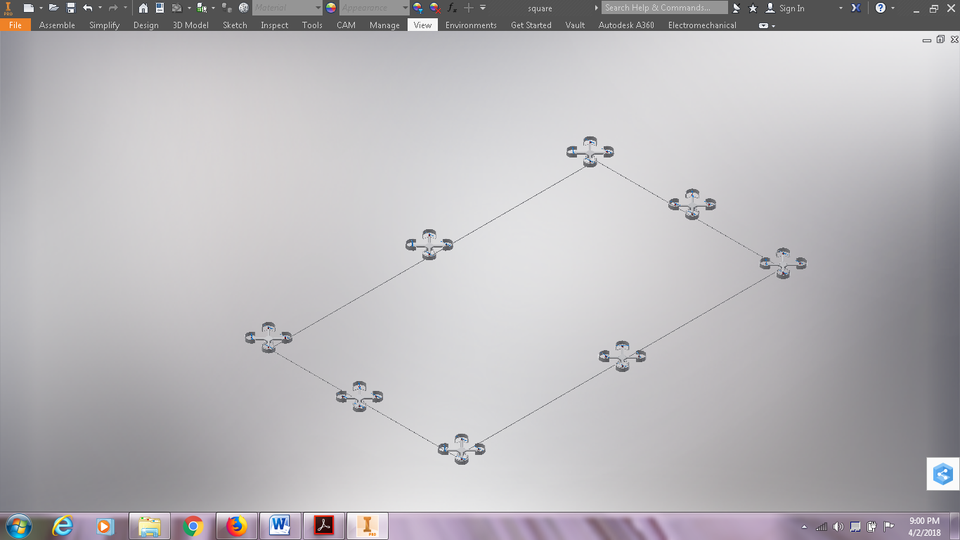Viewport: 960px width, 540px height.
Task: Click the Favorites star icon
Action: (x=753, y=8)
